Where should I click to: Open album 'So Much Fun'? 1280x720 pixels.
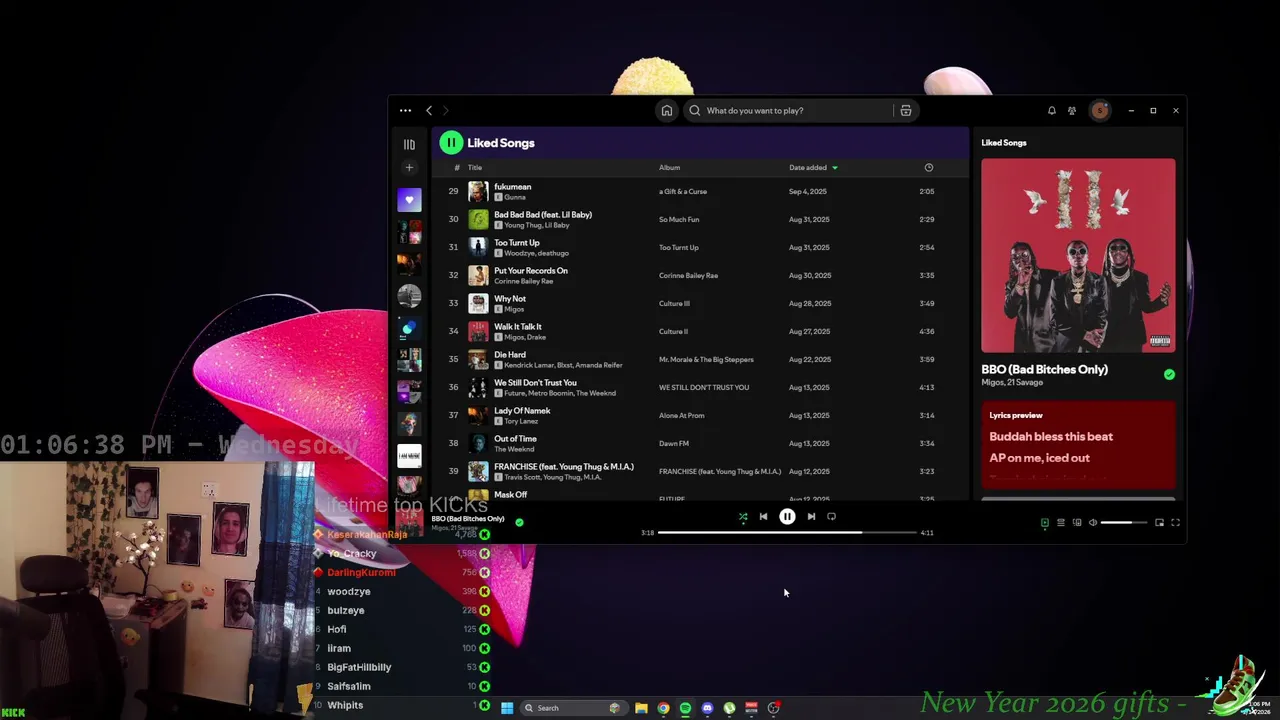[679, 220]
